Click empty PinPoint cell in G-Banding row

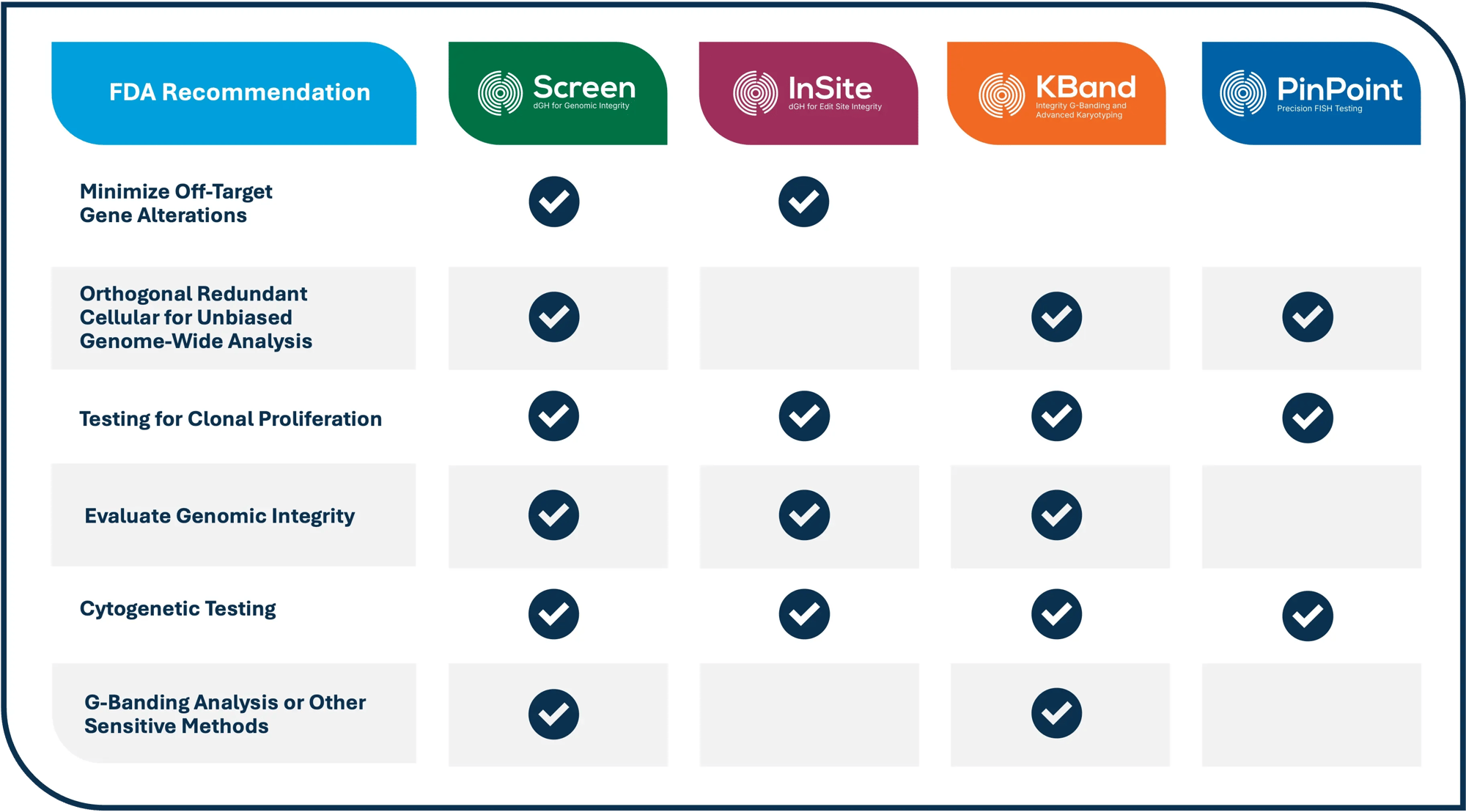[1311, 715]
